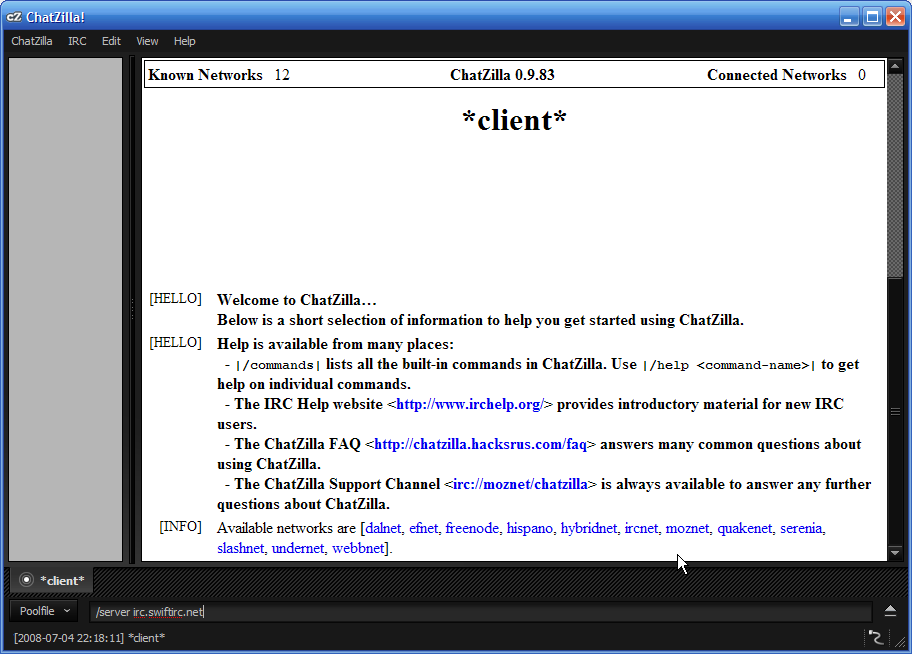Minimize the ChatZilla window
912x654 pixels.
click(x=850, y=17)
